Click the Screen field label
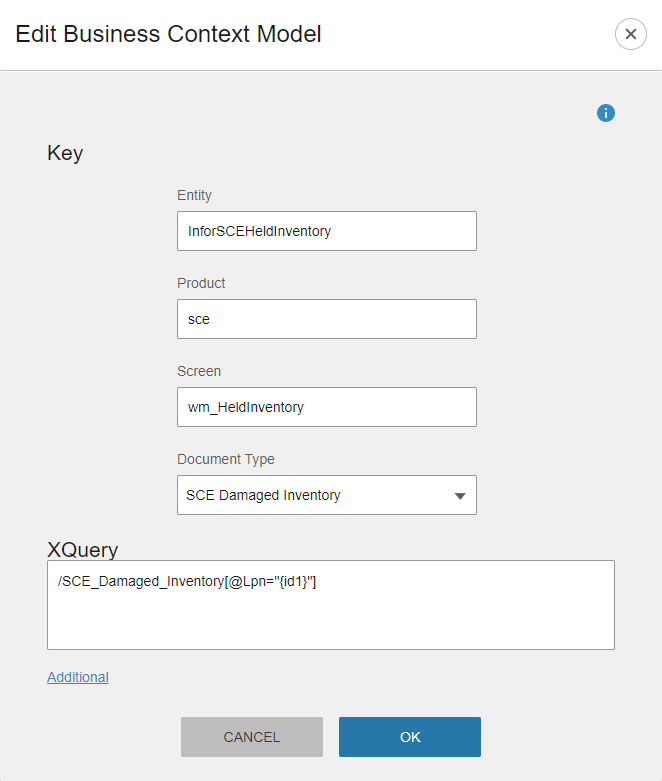Viewport: 662px width, 781px height. [x=199, y=371]
